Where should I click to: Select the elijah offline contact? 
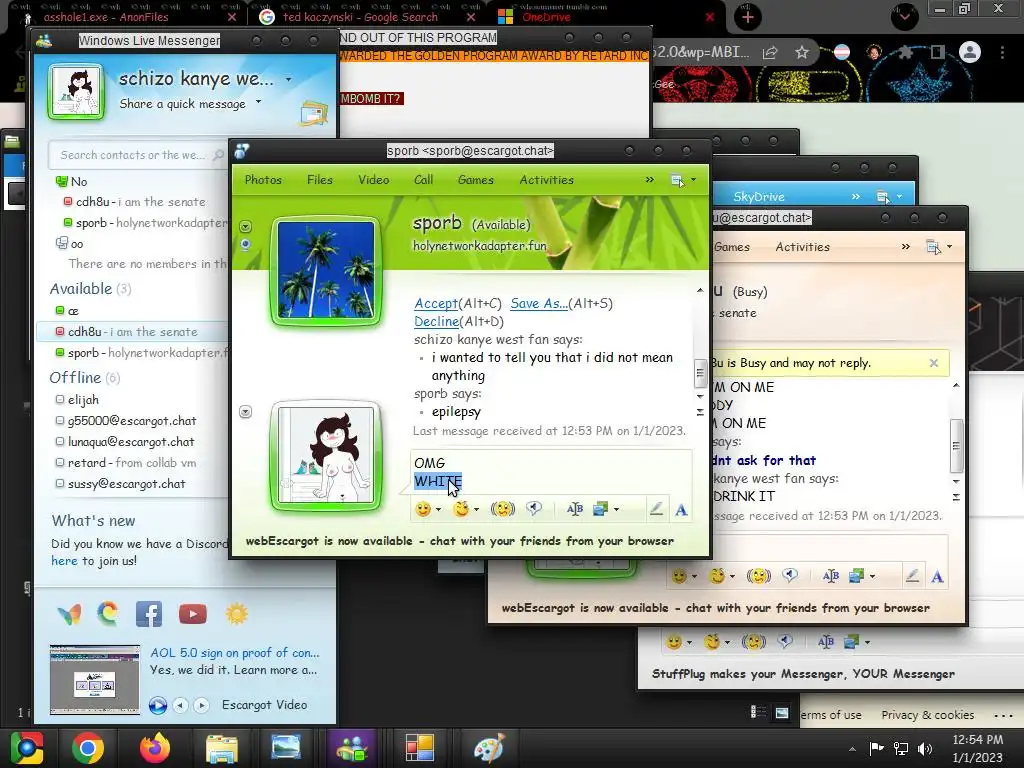83,400
